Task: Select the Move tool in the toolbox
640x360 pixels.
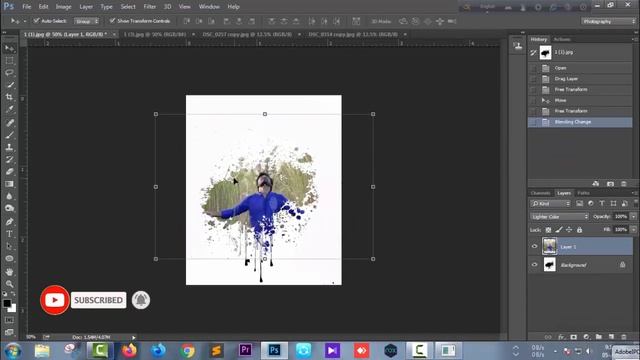Action: click(9, 49)
